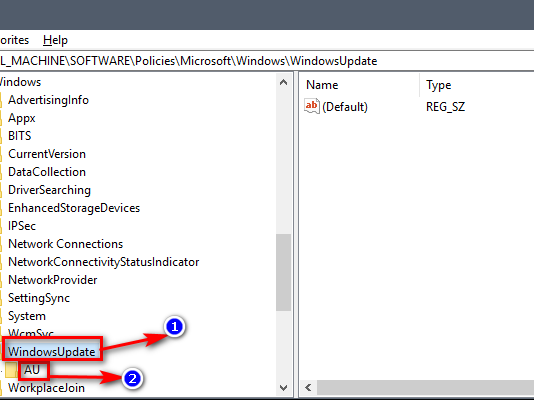Image resolution: width=534 pixels, height=400 pixels.
Task: Select the WindowsUpdate key
Action: pos(51,352)
